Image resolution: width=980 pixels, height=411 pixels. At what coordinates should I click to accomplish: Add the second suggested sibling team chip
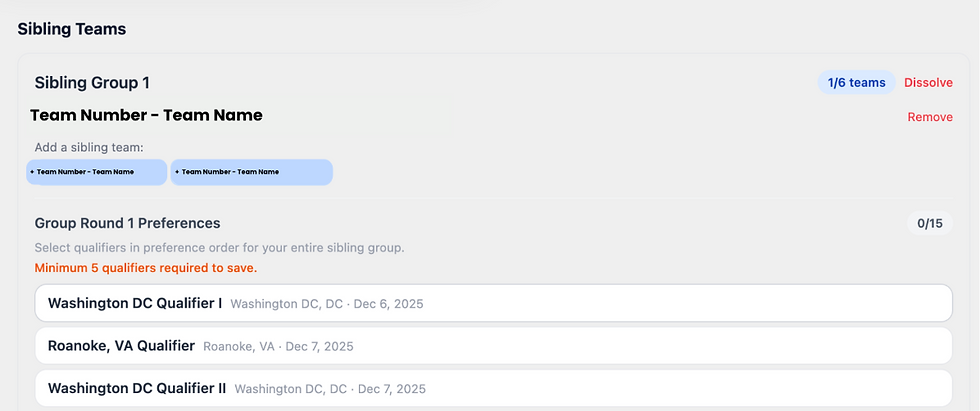tap(251, 172)
